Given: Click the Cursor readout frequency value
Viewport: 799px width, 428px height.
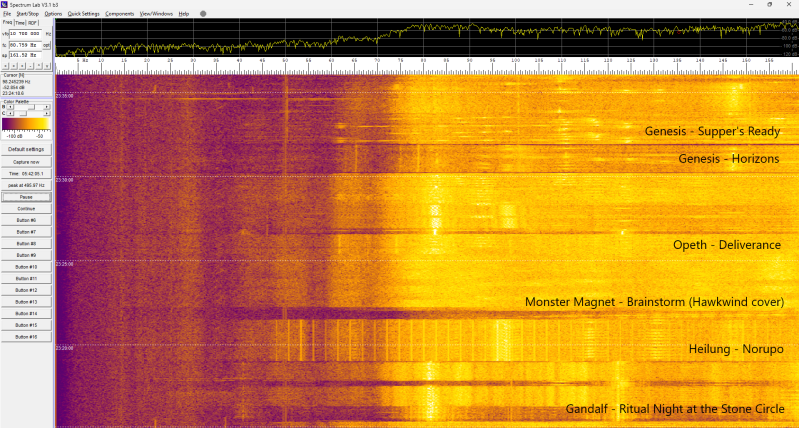Looking at the screenshot, I should 16,82.
